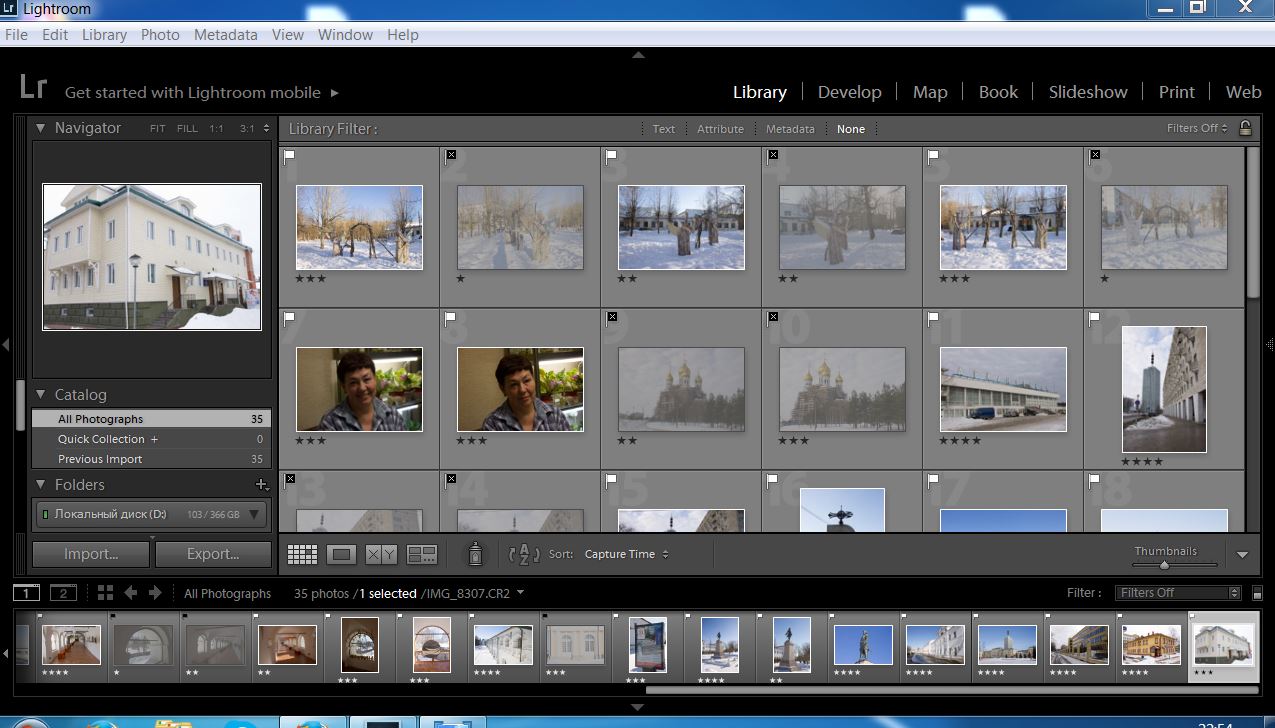Toggle the flag on the first grid photo
The width and height of the screenshot is (1275, 728).
(289, 156)
